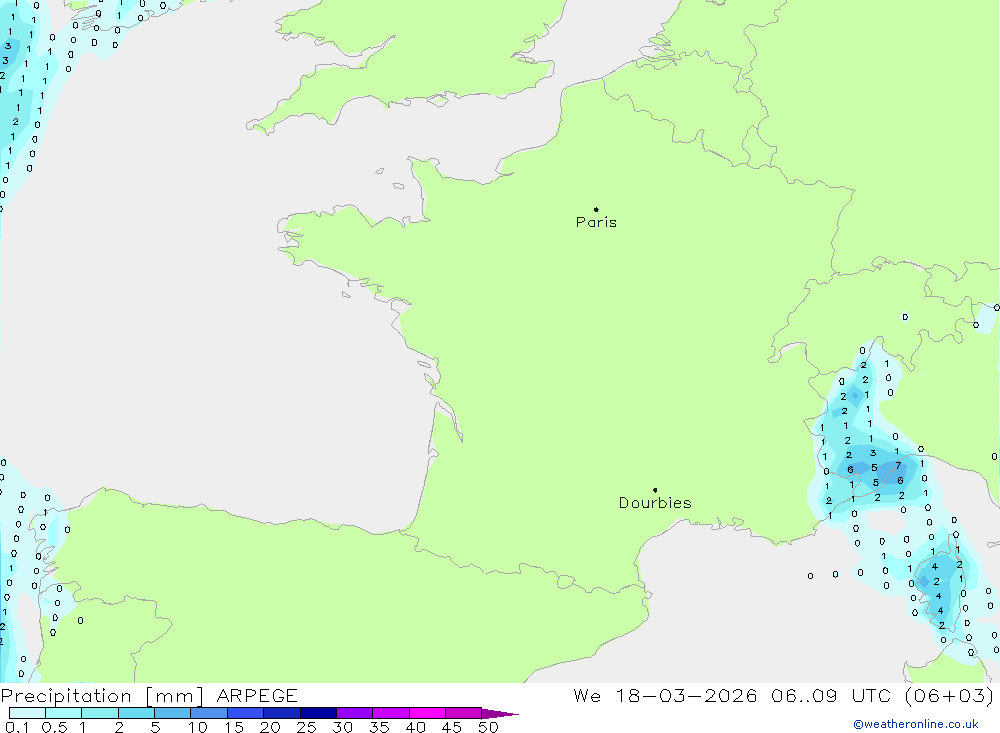Click the Dourbies location label

655,503
